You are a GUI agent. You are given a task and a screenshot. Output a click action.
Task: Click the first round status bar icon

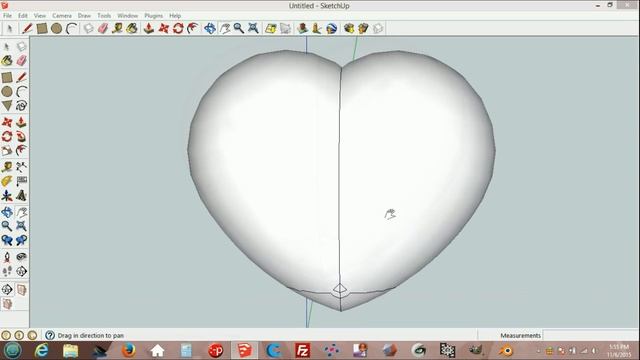[6, 336]
